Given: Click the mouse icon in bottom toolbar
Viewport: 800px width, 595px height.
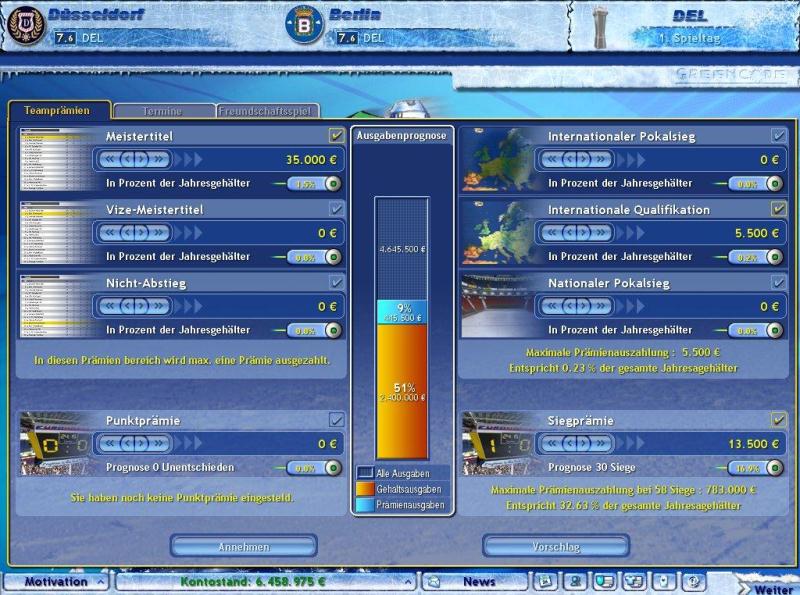Looking at the screenshot, I should pos(663,581).
